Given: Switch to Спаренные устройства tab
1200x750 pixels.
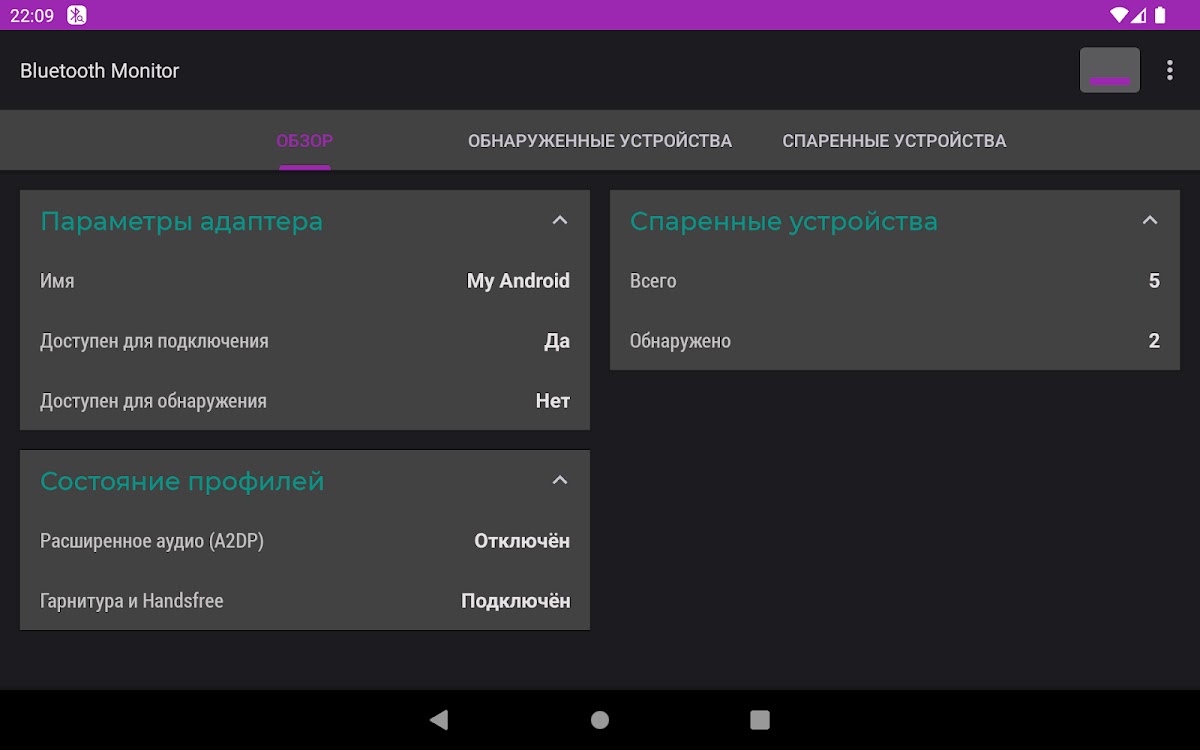Looking at the screenshot, I should tap(894, 141).
